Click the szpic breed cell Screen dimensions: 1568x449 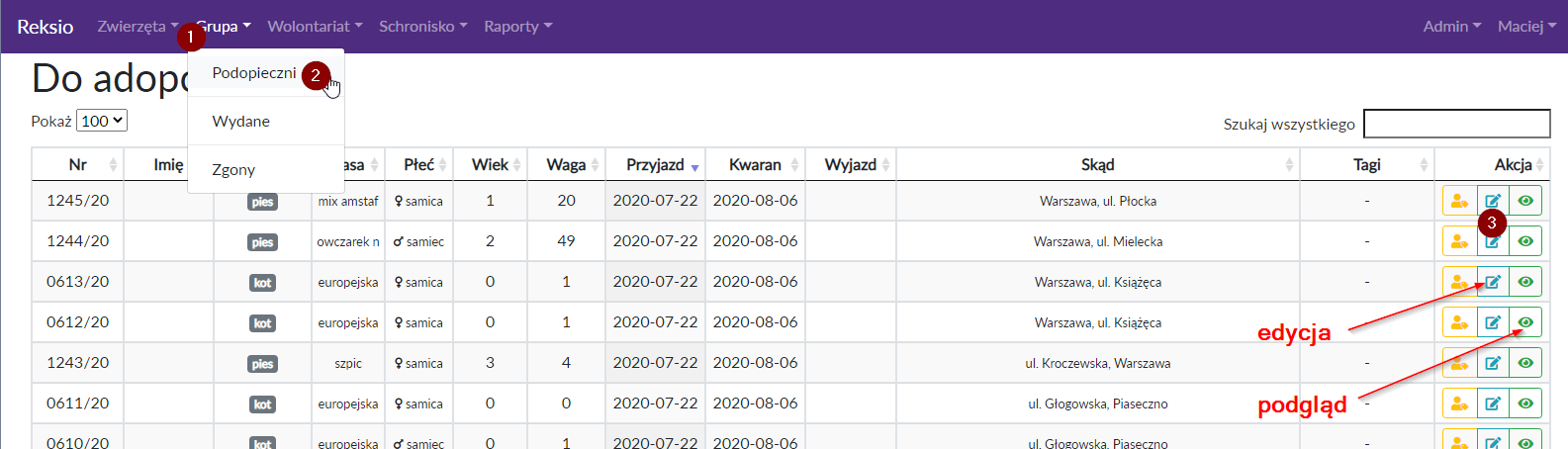tap(348, 363)
